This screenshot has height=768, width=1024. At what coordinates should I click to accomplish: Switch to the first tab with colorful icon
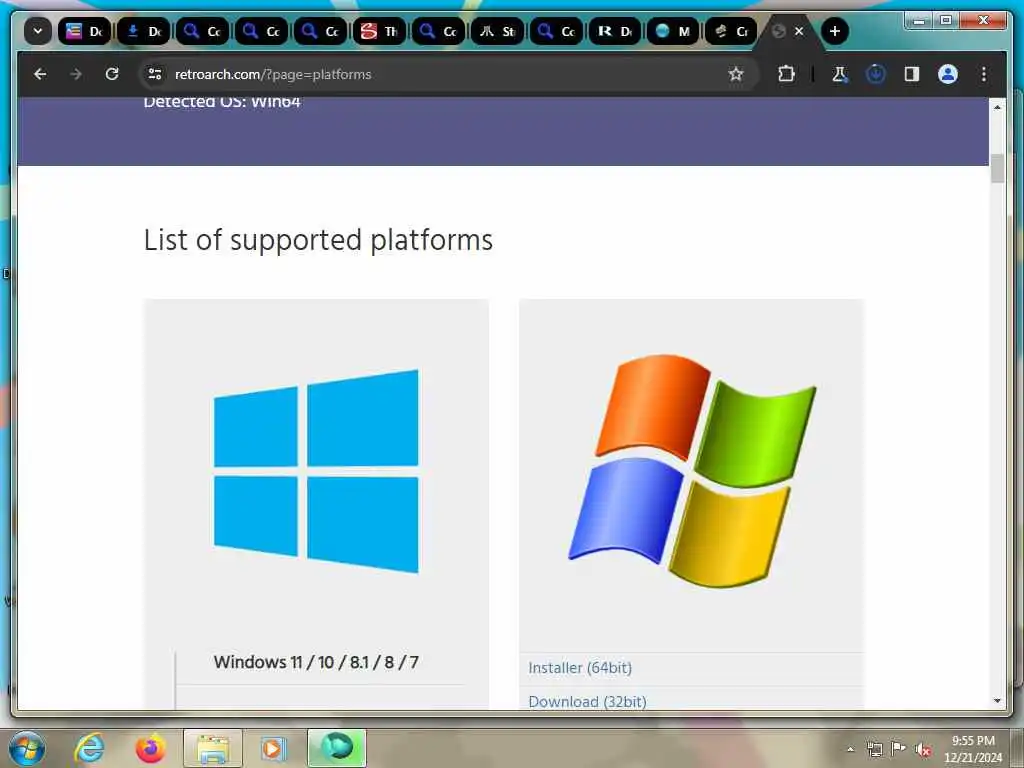85,31
